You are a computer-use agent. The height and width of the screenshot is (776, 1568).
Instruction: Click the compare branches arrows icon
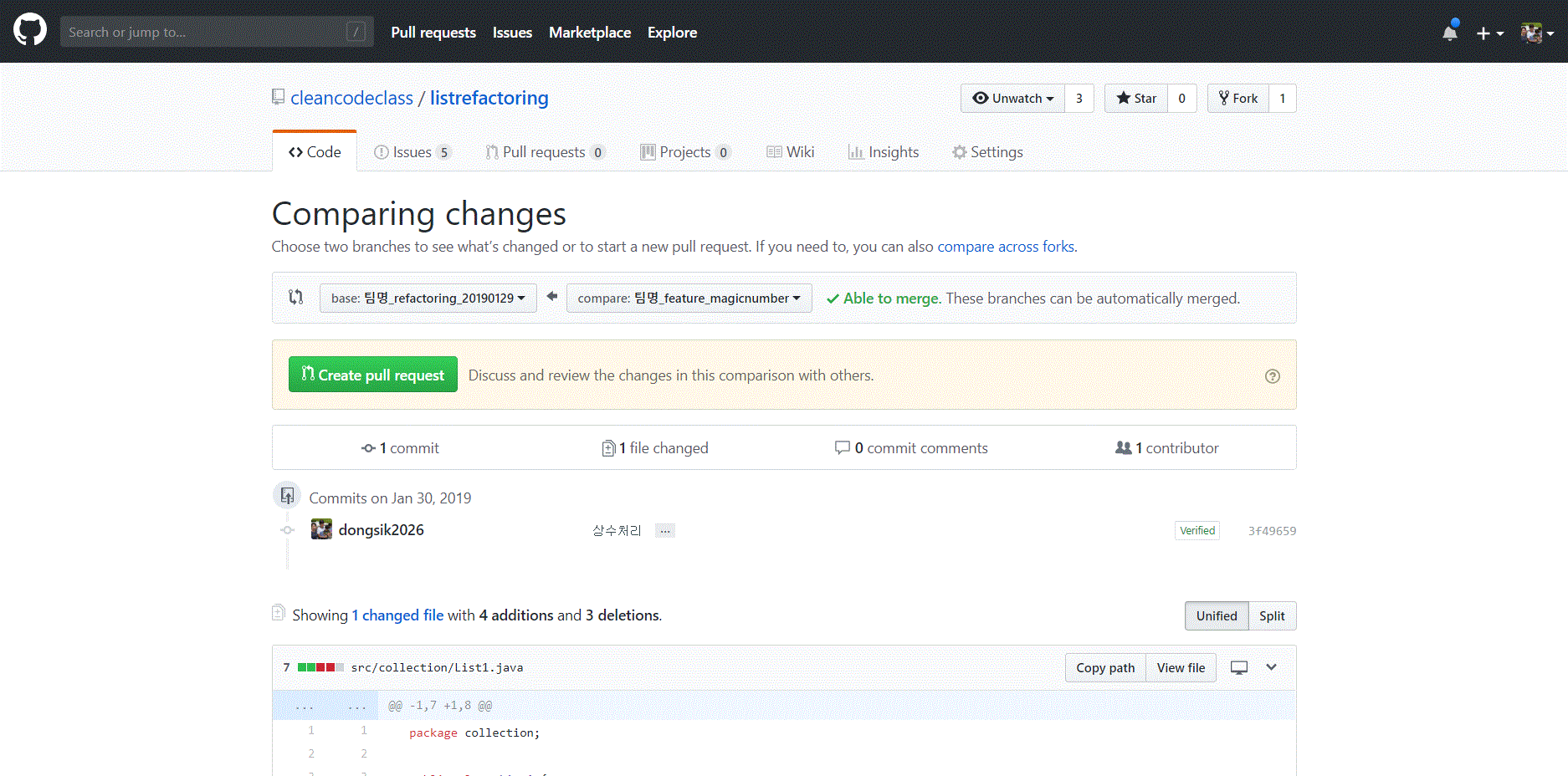[295, 297]
